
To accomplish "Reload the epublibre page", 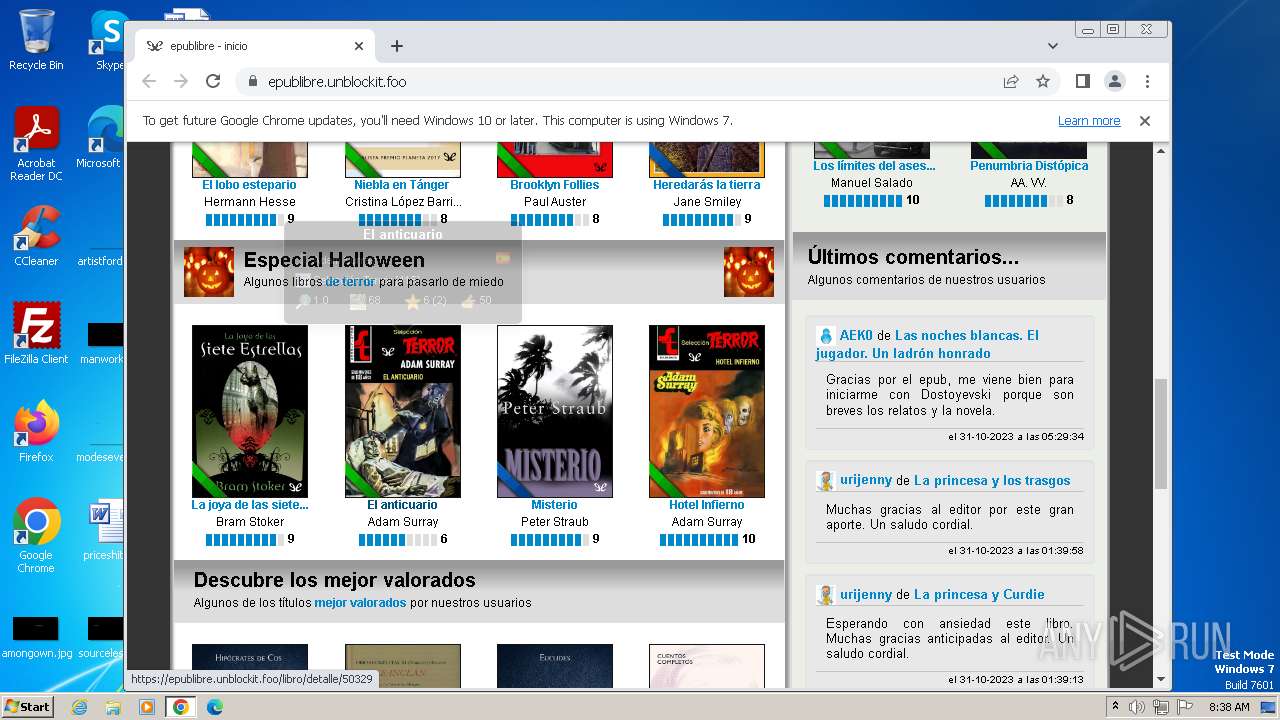I will coord(213,81).
